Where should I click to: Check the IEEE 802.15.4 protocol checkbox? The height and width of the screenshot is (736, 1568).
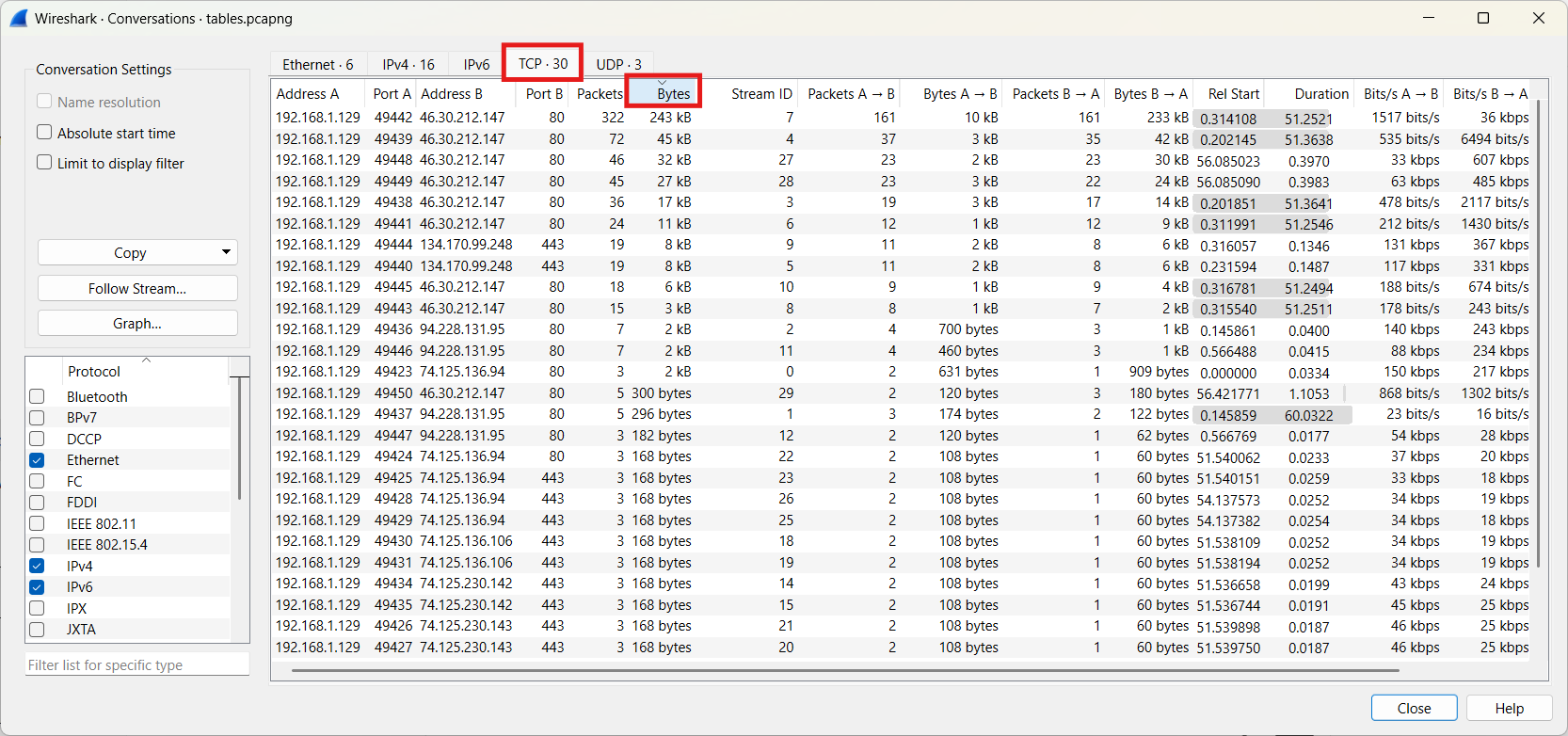(x=37, y=545)
